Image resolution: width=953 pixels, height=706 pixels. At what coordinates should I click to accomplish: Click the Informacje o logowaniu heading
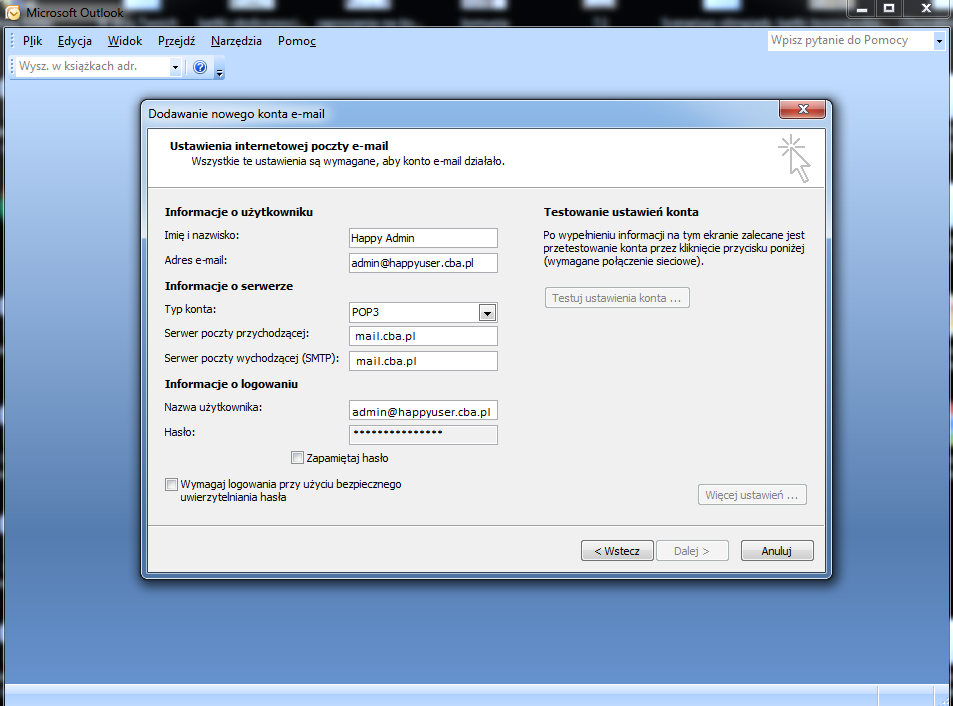pos(231,384)
